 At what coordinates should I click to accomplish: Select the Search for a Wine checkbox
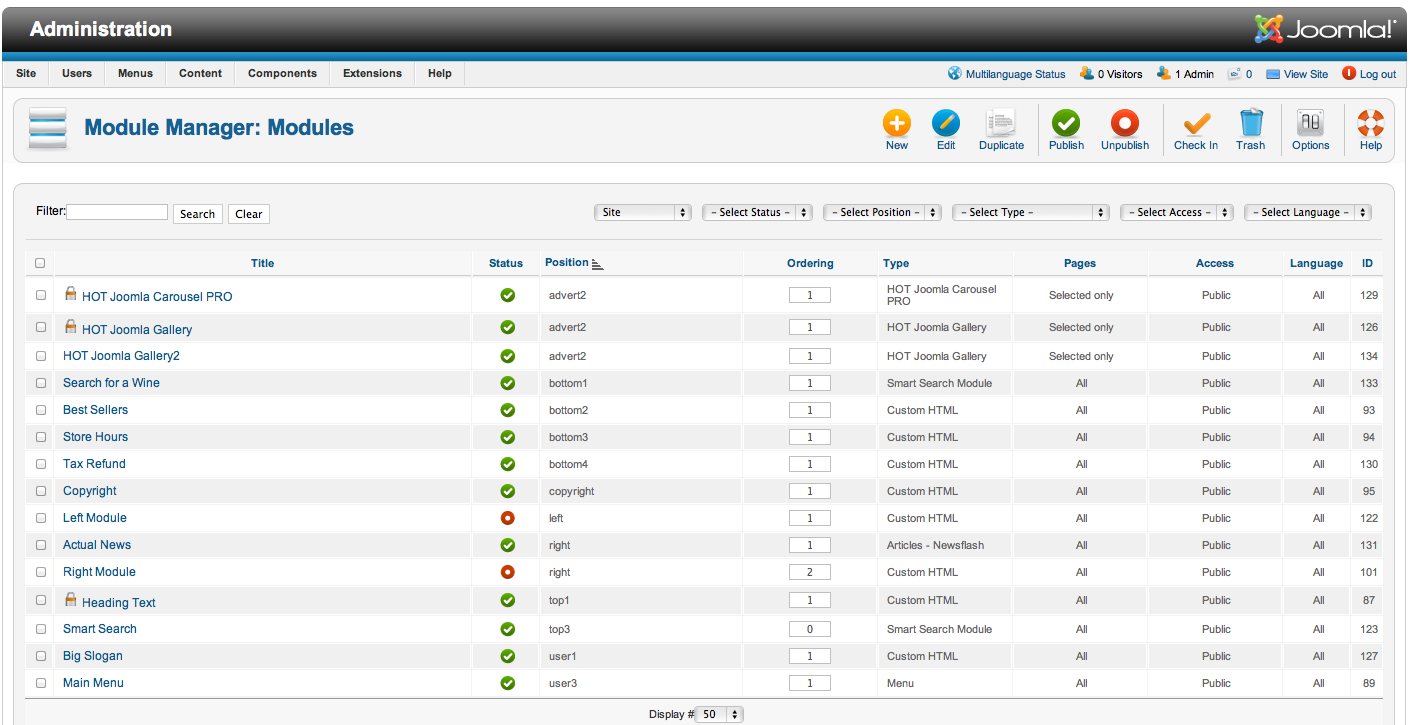coord(41,383)
